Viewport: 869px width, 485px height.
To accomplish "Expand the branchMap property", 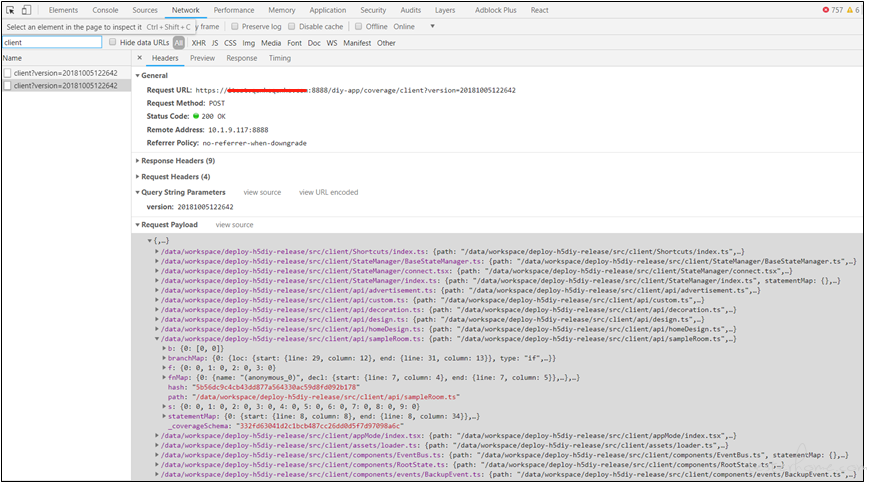I will [x=164, y=358].
